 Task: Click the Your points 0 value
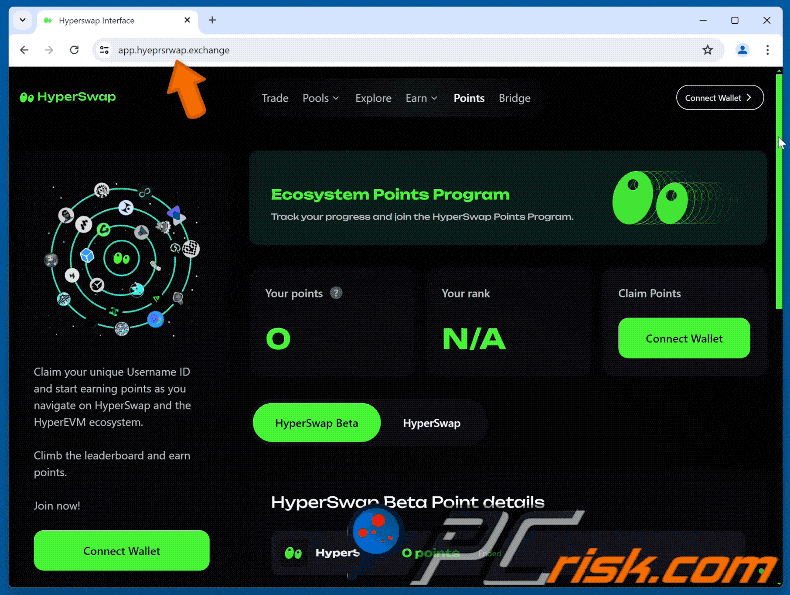tap(278, 339)
